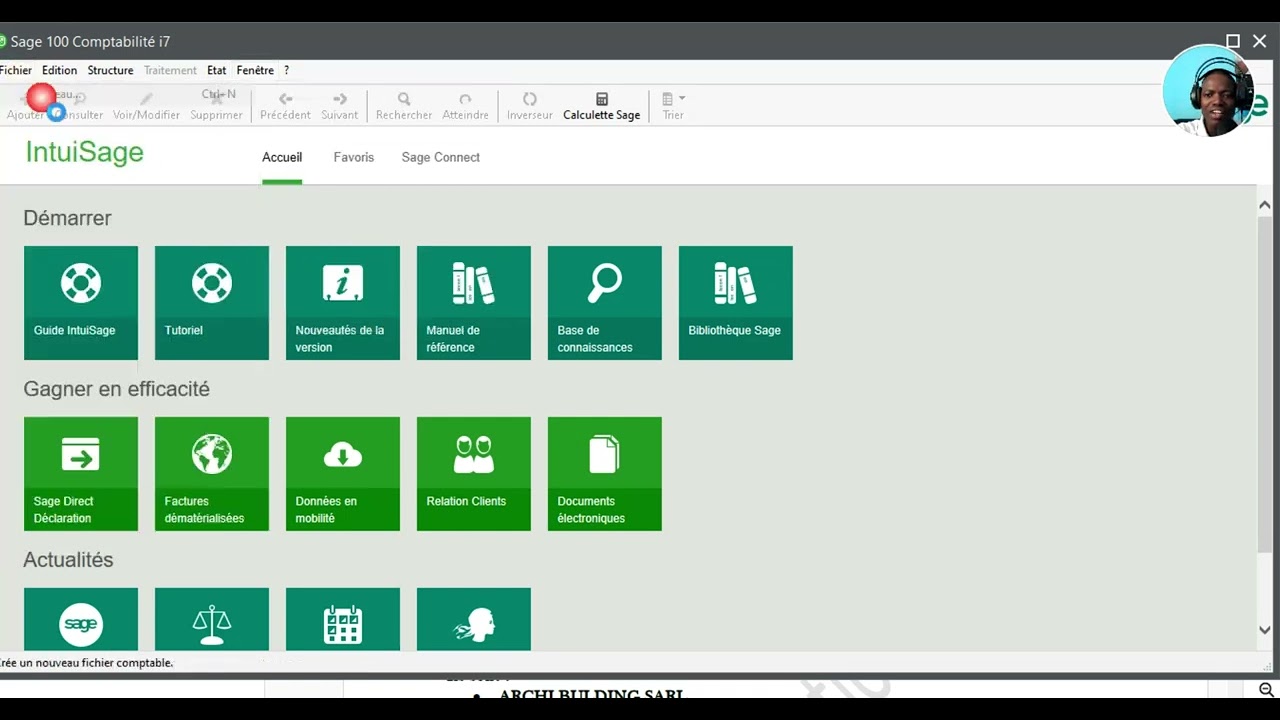Click the Rechercher toolbar button
The height and width of the screenshot is (720, 1280).
click(x=404, y=106)
